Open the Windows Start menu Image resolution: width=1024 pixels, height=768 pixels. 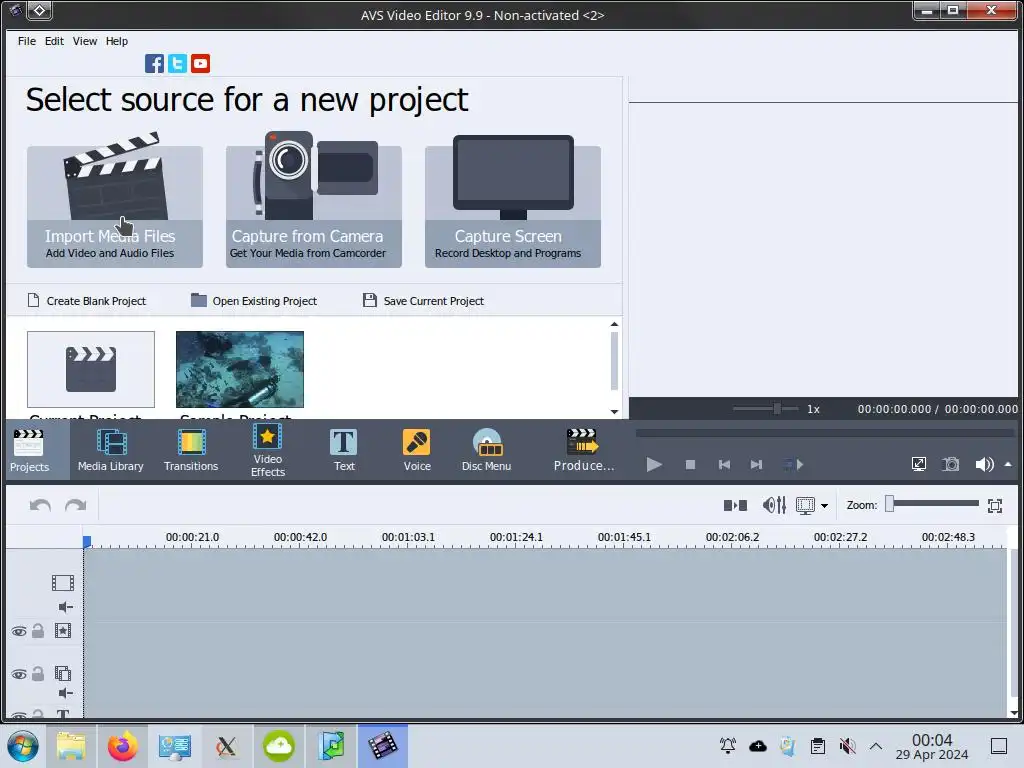coord(23,746)
